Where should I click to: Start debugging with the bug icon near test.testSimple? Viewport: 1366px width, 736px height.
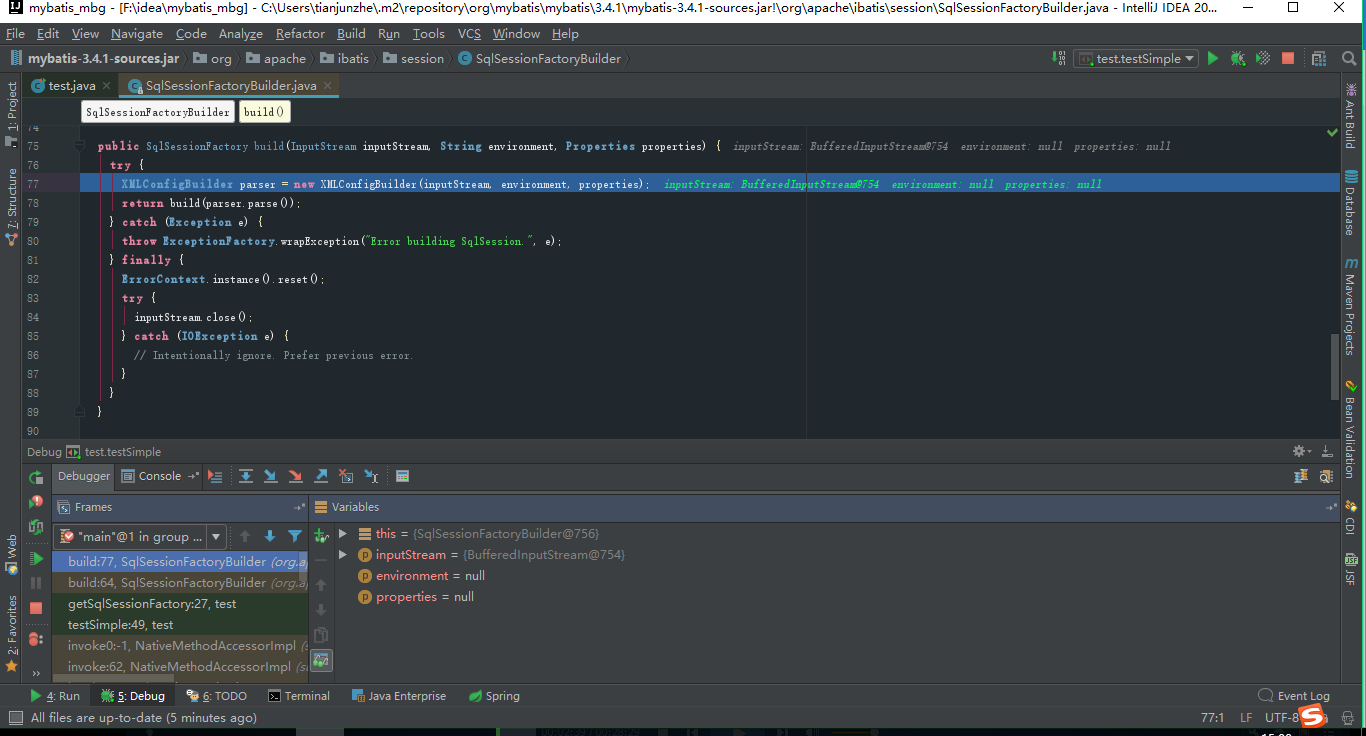point(1237,58)
